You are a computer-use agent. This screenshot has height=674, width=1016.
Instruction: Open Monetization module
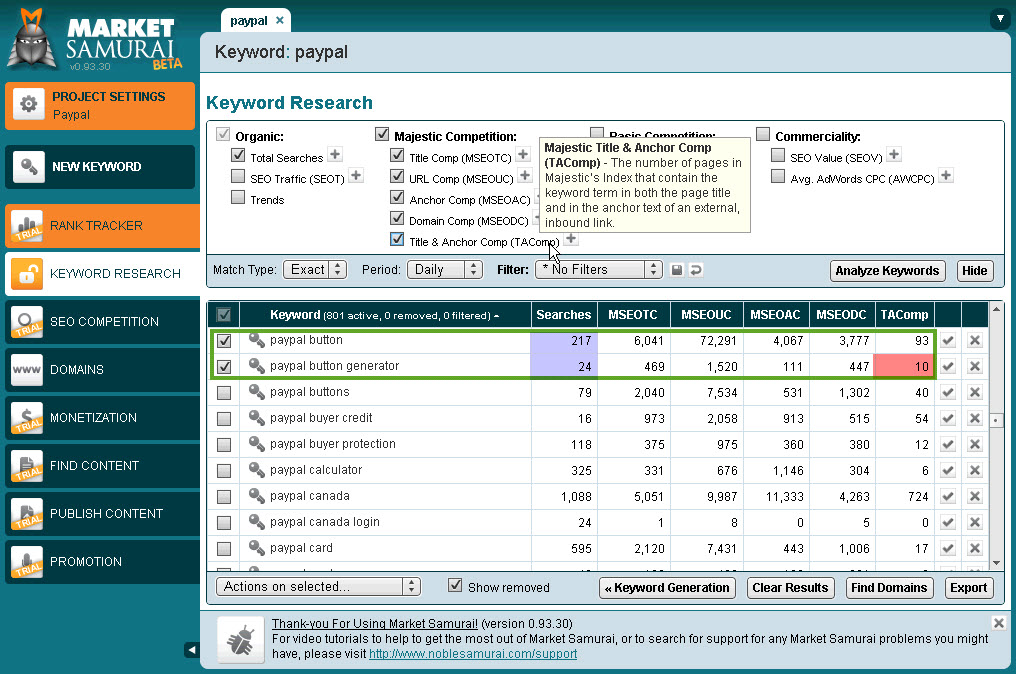102,417
